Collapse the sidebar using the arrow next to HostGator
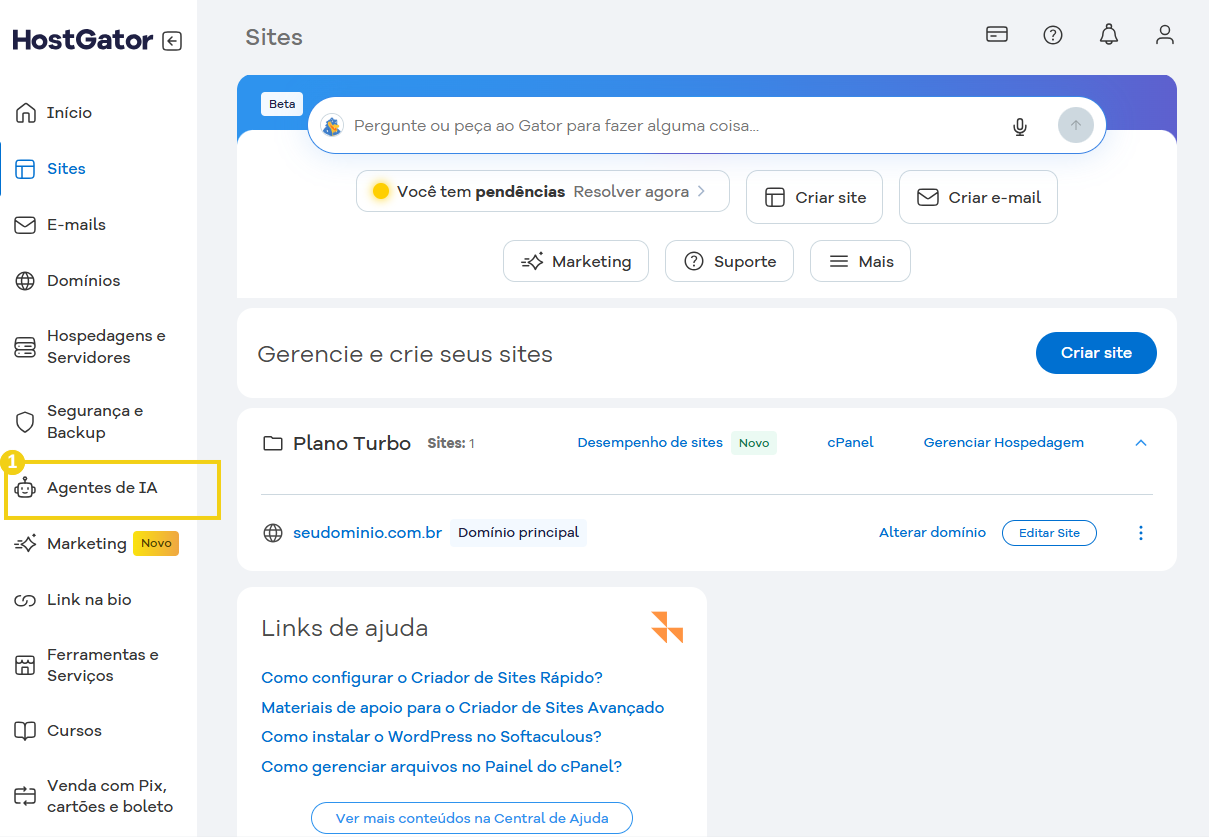1209x837 pixels. [x=172, y=40]
